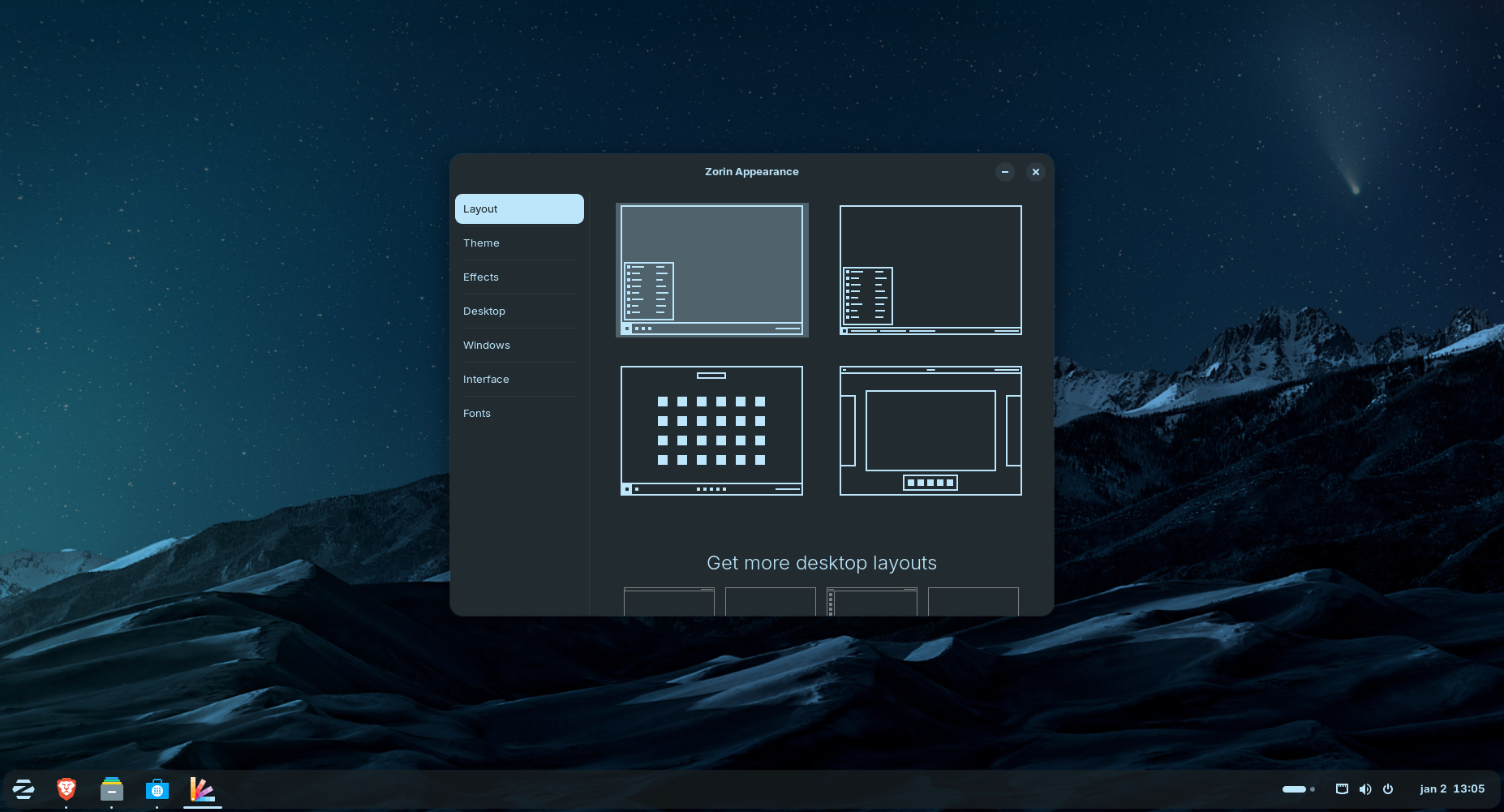1504x812 pixels.
Task: Open the Files app from the taskbar
Action: coord(111,788)
